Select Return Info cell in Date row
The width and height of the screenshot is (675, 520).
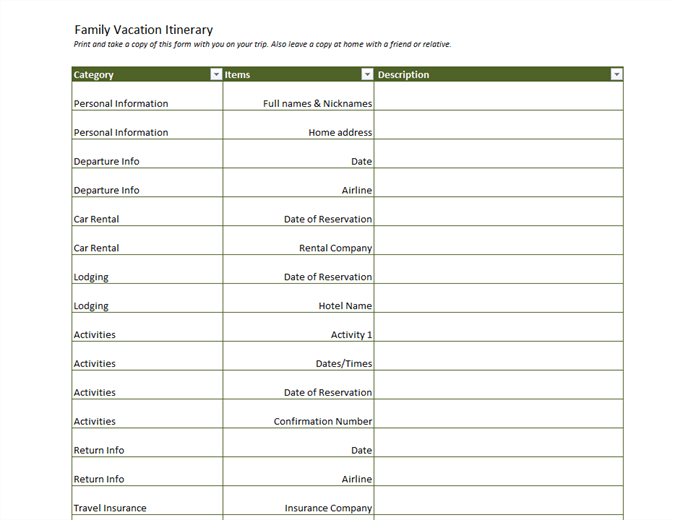click(147, 443)
